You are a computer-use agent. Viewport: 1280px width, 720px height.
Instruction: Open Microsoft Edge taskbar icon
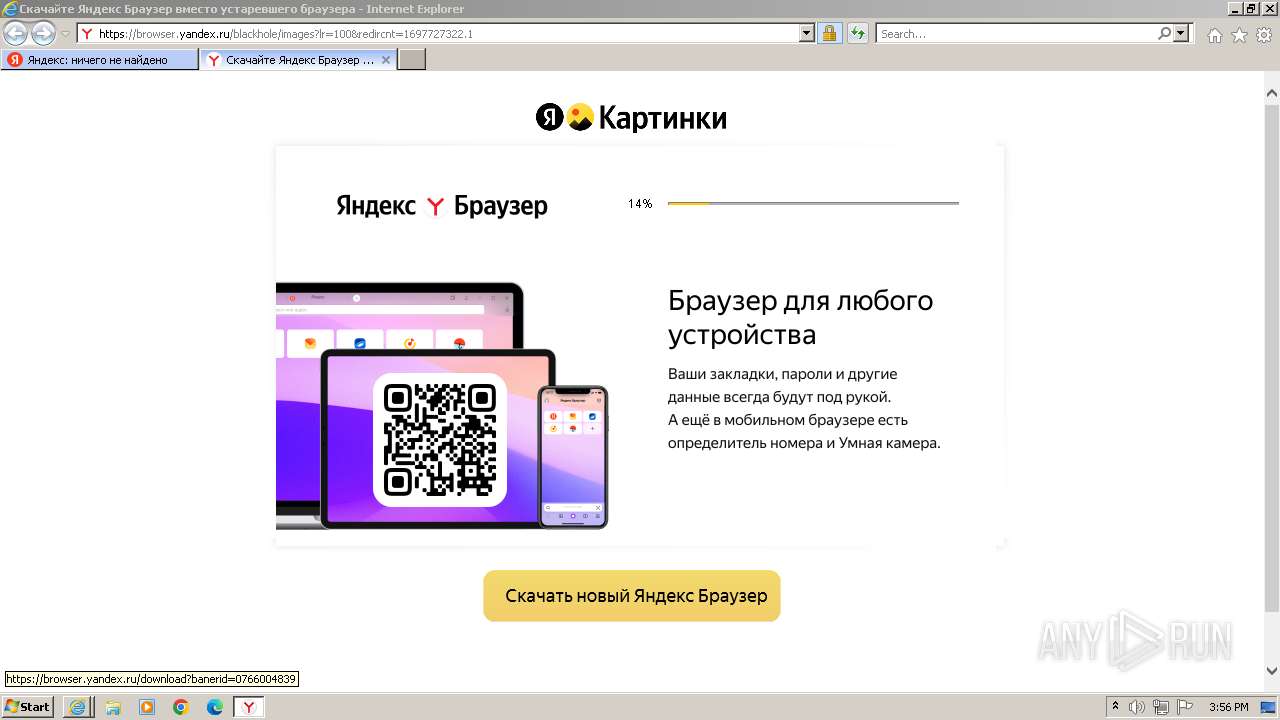pyautogui.click(x=215, y=707)
